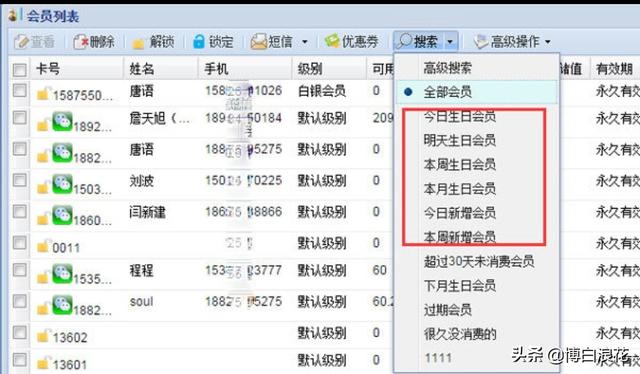Sort by the 级别 column header

[x=309, y=69]
